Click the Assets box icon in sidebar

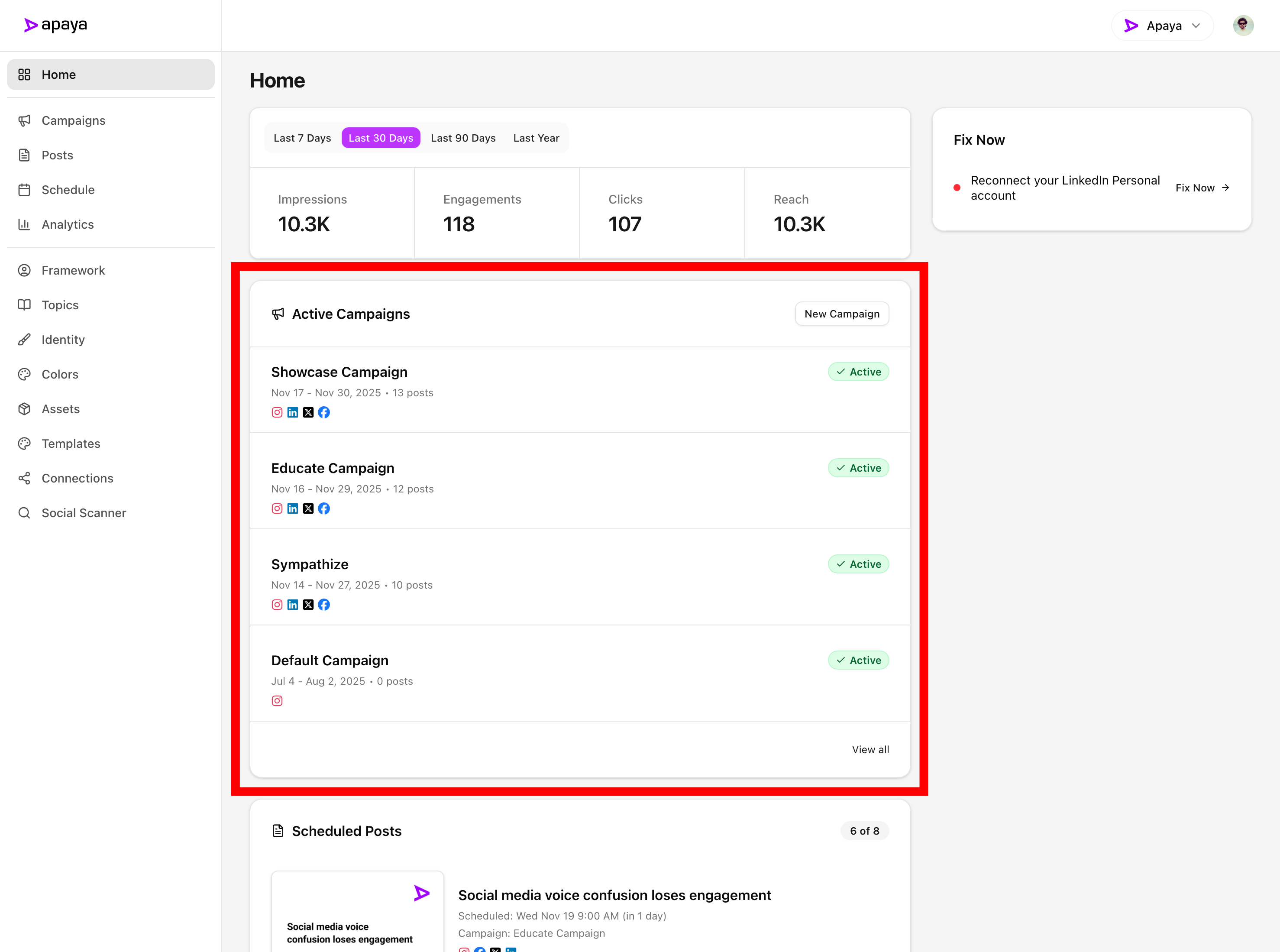[24, 408]
